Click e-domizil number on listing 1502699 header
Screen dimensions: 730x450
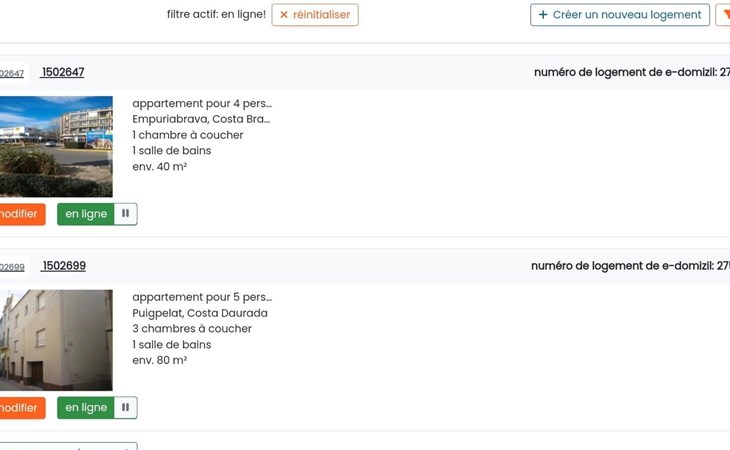630,266
